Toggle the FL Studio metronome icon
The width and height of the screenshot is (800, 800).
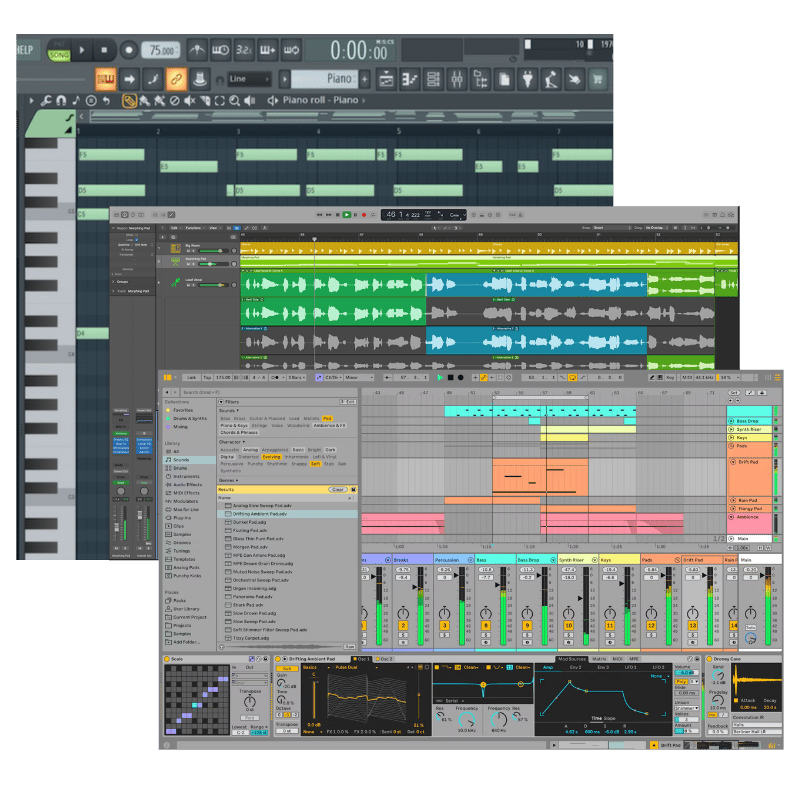[197, 50]
